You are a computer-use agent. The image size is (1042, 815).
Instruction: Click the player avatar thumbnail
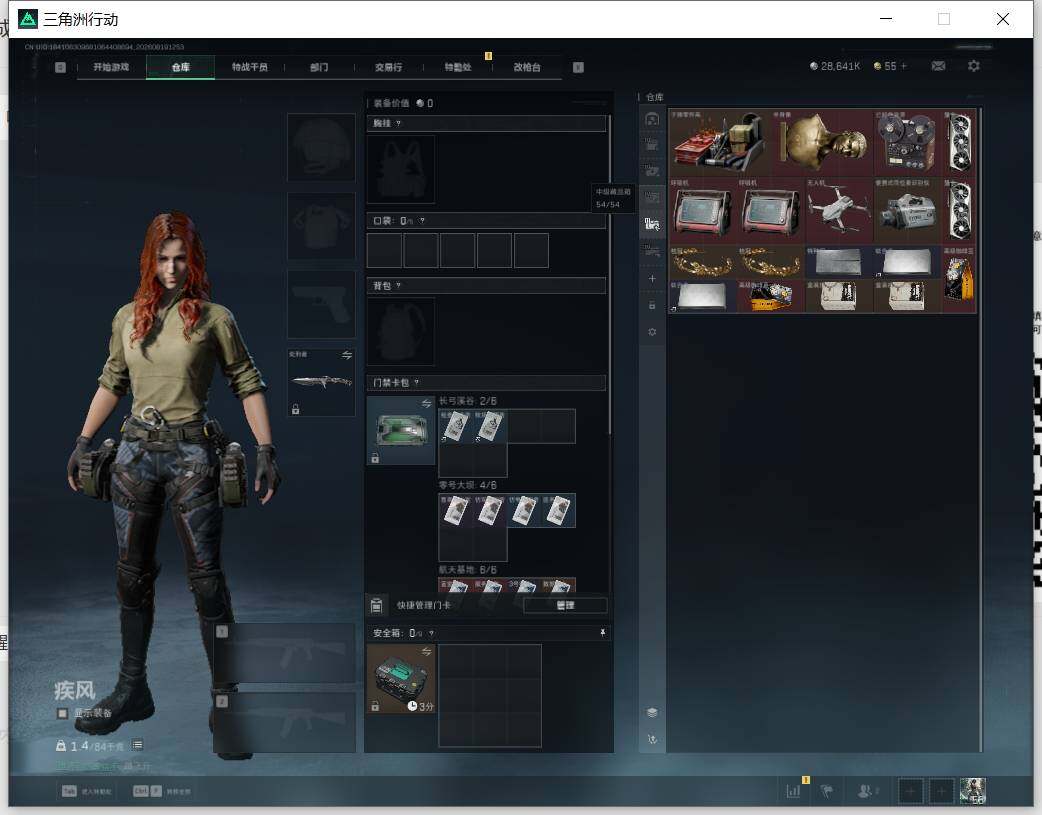pyautogui.click(x=973, y=791)
